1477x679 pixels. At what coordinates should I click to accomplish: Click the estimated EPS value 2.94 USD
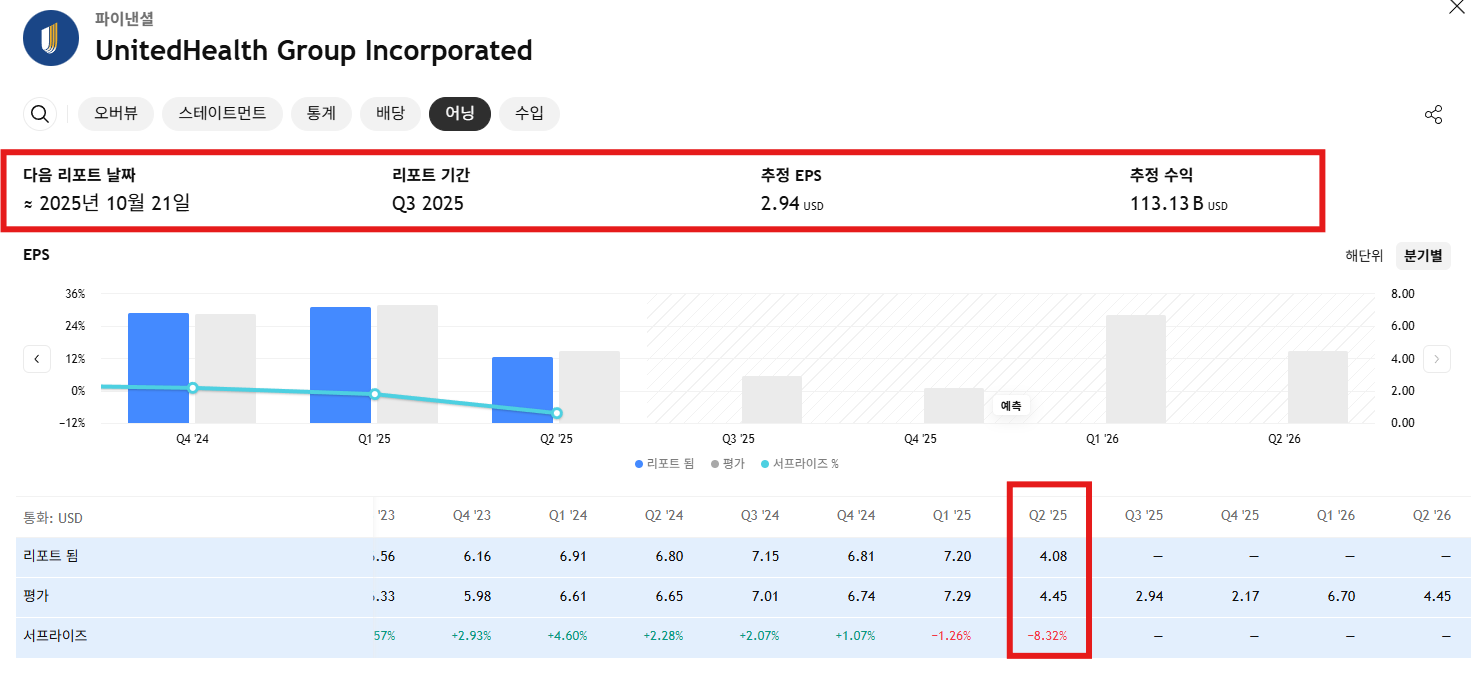point(792,204)
